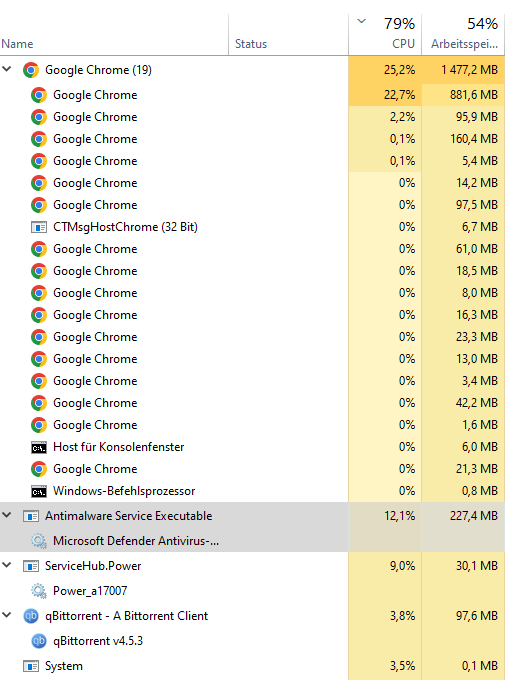Click the qBittorrent v4.5.3 icon
506x681 pixels.
(39, 641)
